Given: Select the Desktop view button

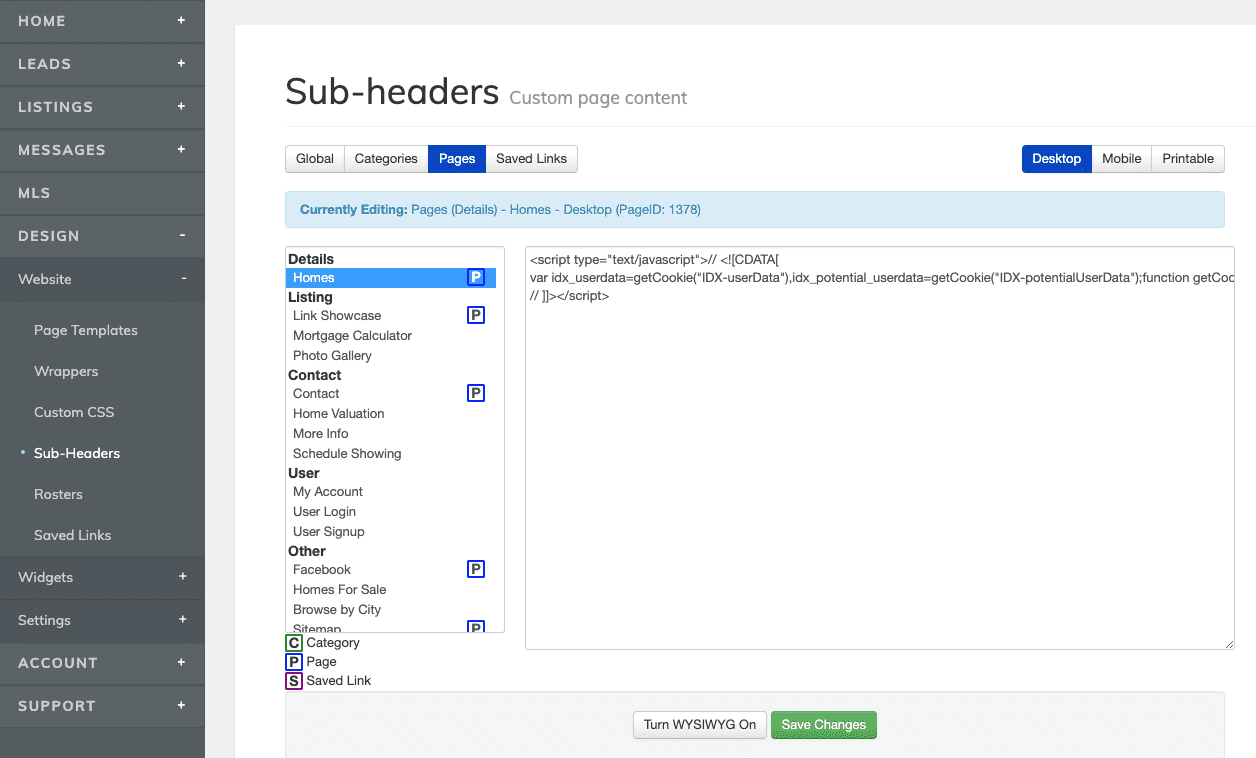Looking at the screenshot, I should point(1057,159).
